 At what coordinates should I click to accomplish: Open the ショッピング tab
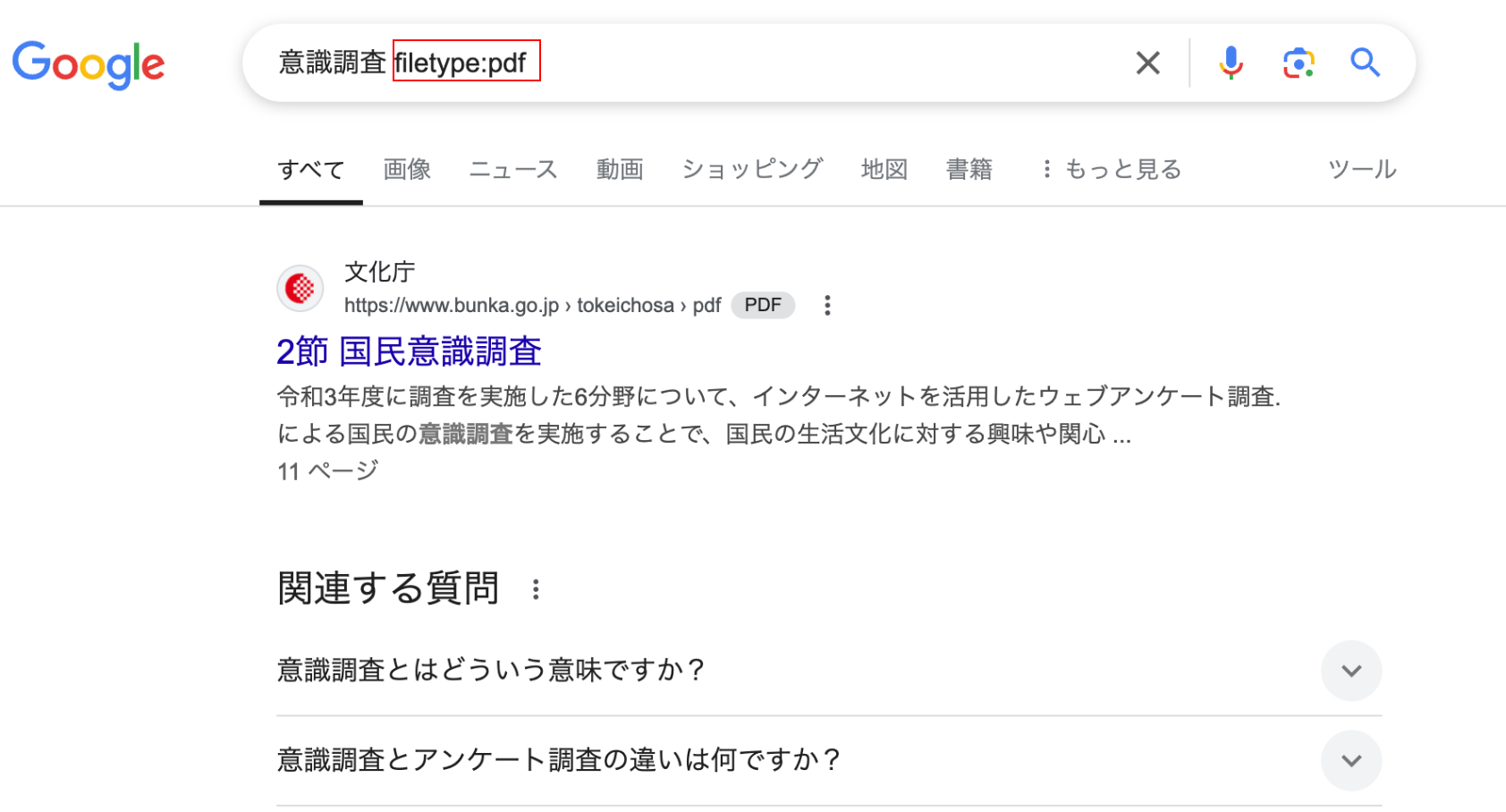click(x=752, y=169)
